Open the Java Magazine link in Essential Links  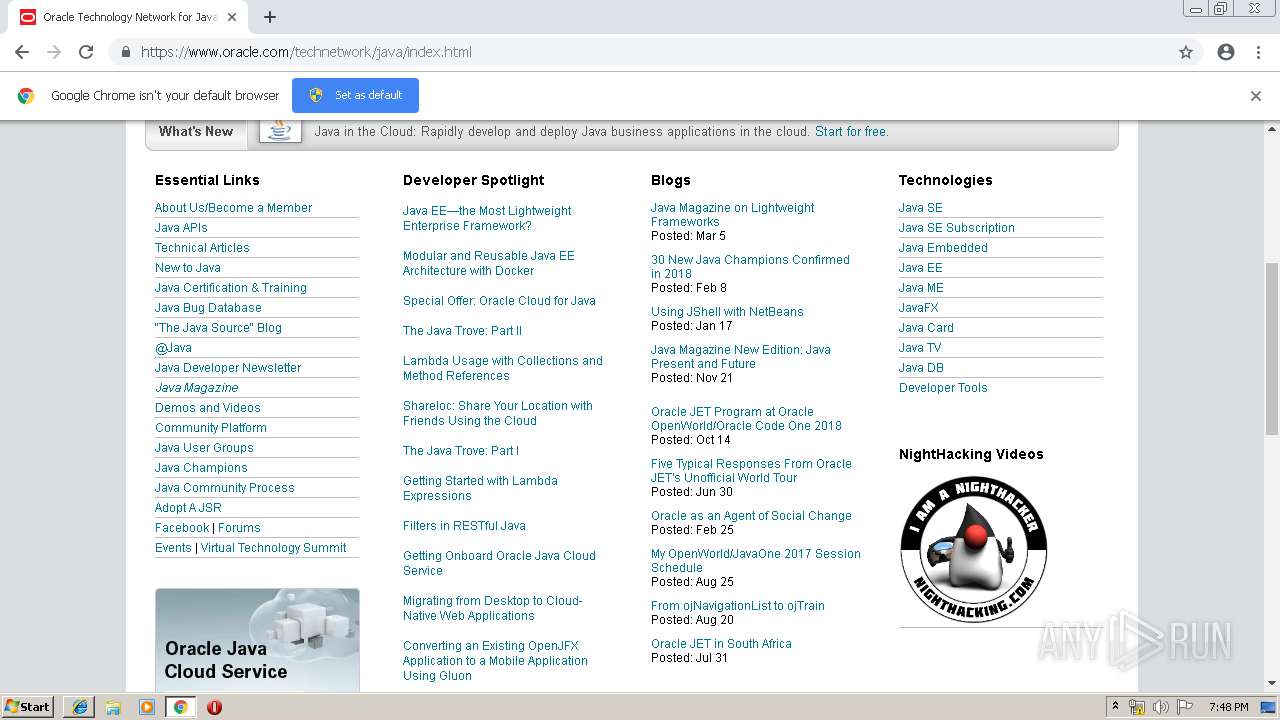coord(196,388)
